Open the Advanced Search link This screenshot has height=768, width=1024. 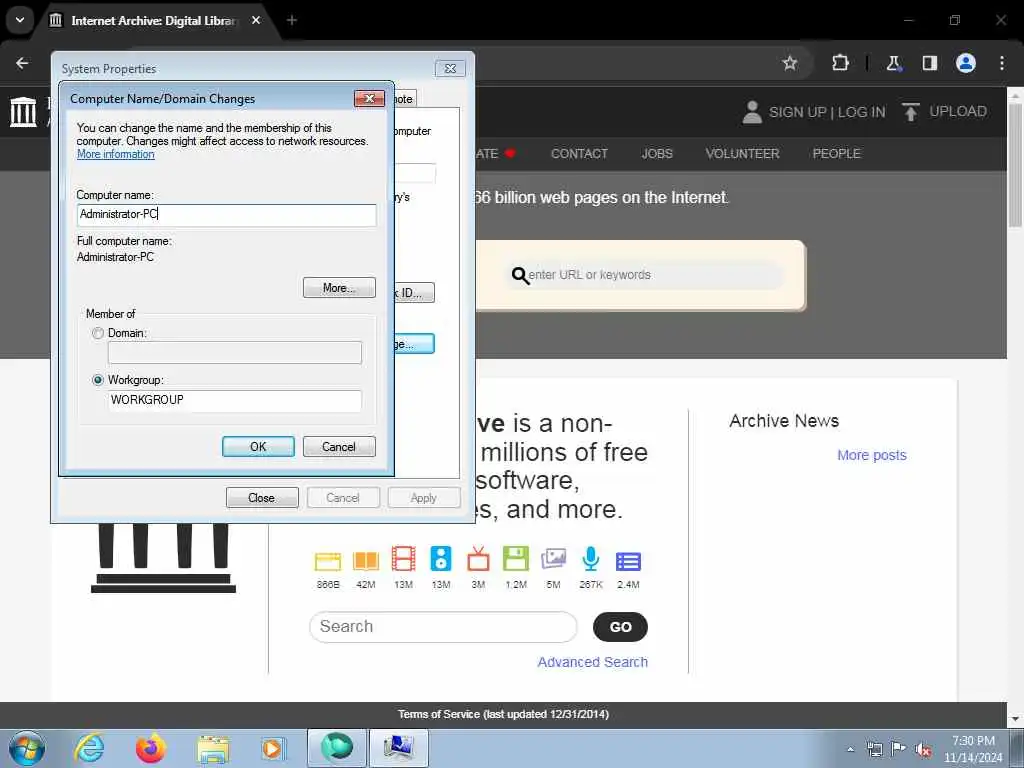point(592,662)
